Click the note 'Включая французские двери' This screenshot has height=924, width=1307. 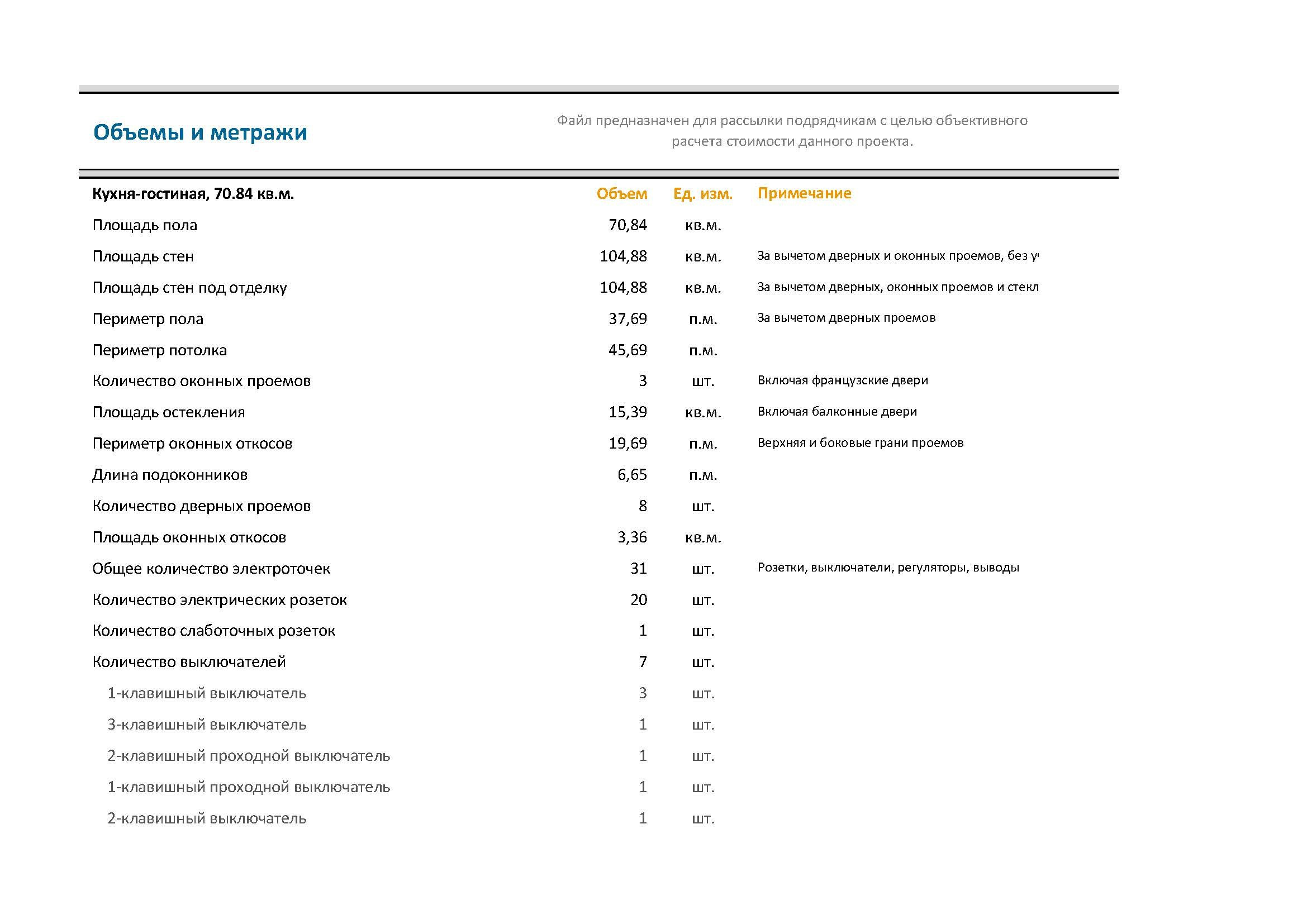[x=843, y=380]
